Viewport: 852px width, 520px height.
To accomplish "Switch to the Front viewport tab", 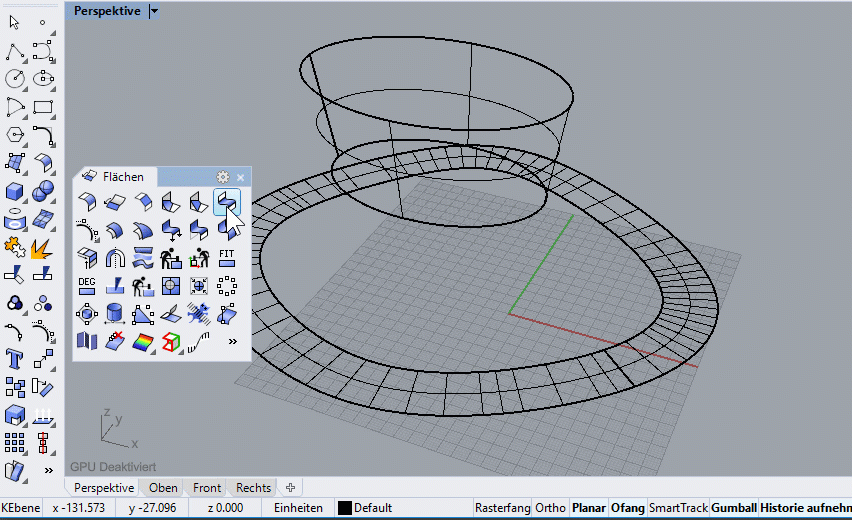I will (206, 488).
